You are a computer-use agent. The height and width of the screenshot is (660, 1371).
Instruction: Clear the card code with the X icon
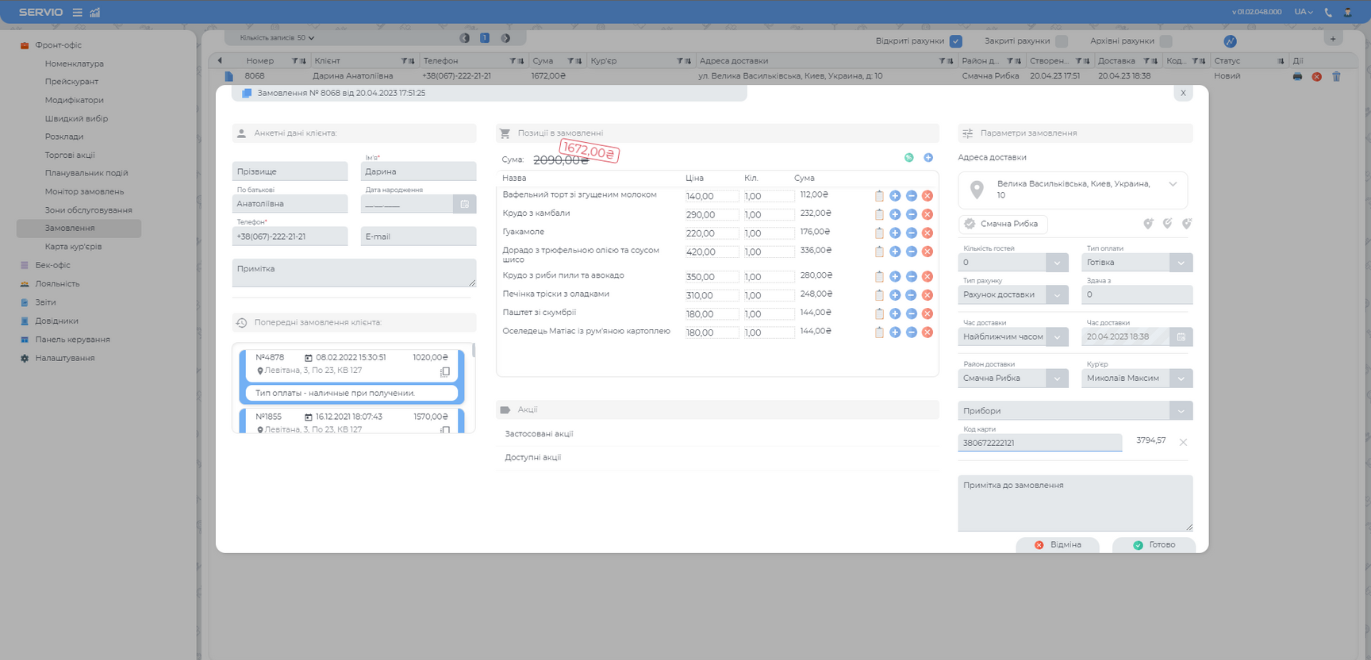pyautogui.click(x=1183, y=442)
